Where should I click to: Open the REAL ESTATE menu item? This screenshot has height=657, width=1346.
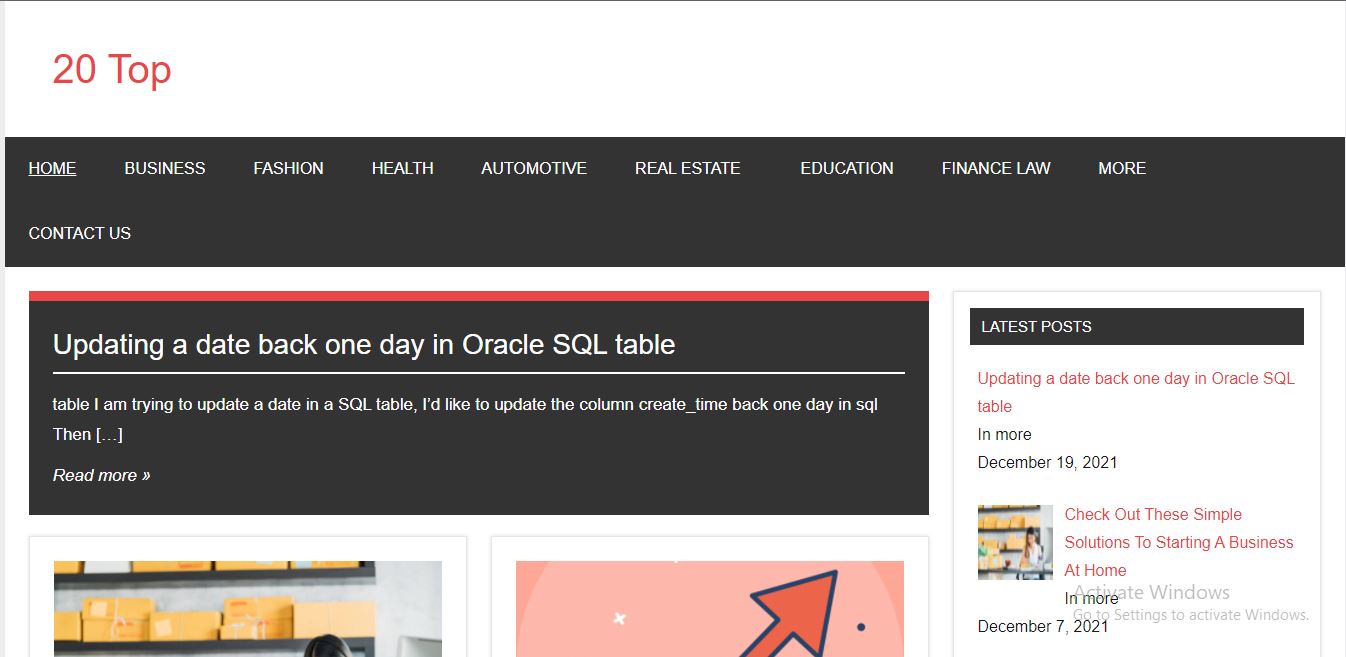tap(688, 168)
